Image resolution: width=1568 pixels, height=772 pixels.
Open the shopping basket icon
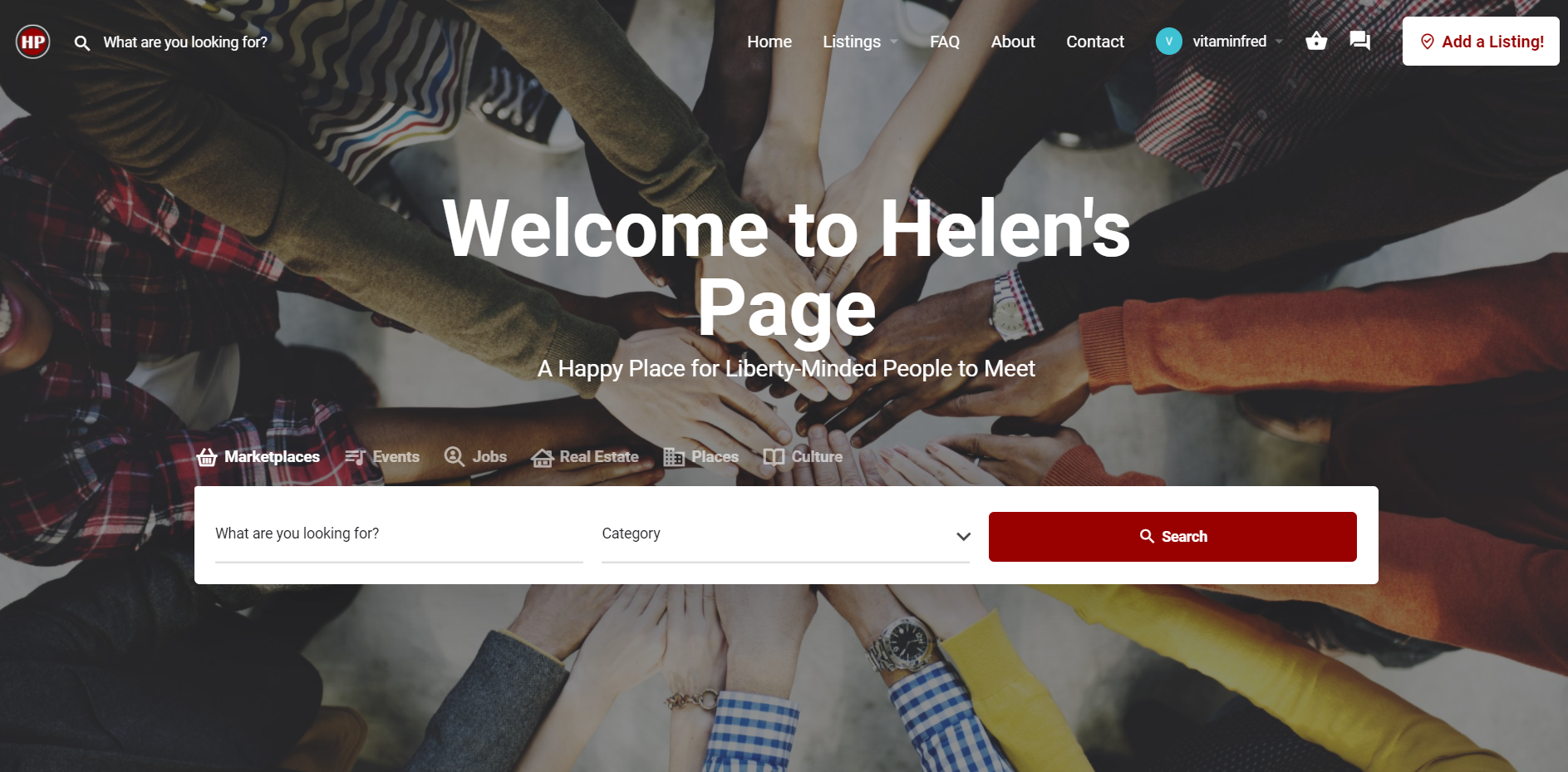point(1316,41)
